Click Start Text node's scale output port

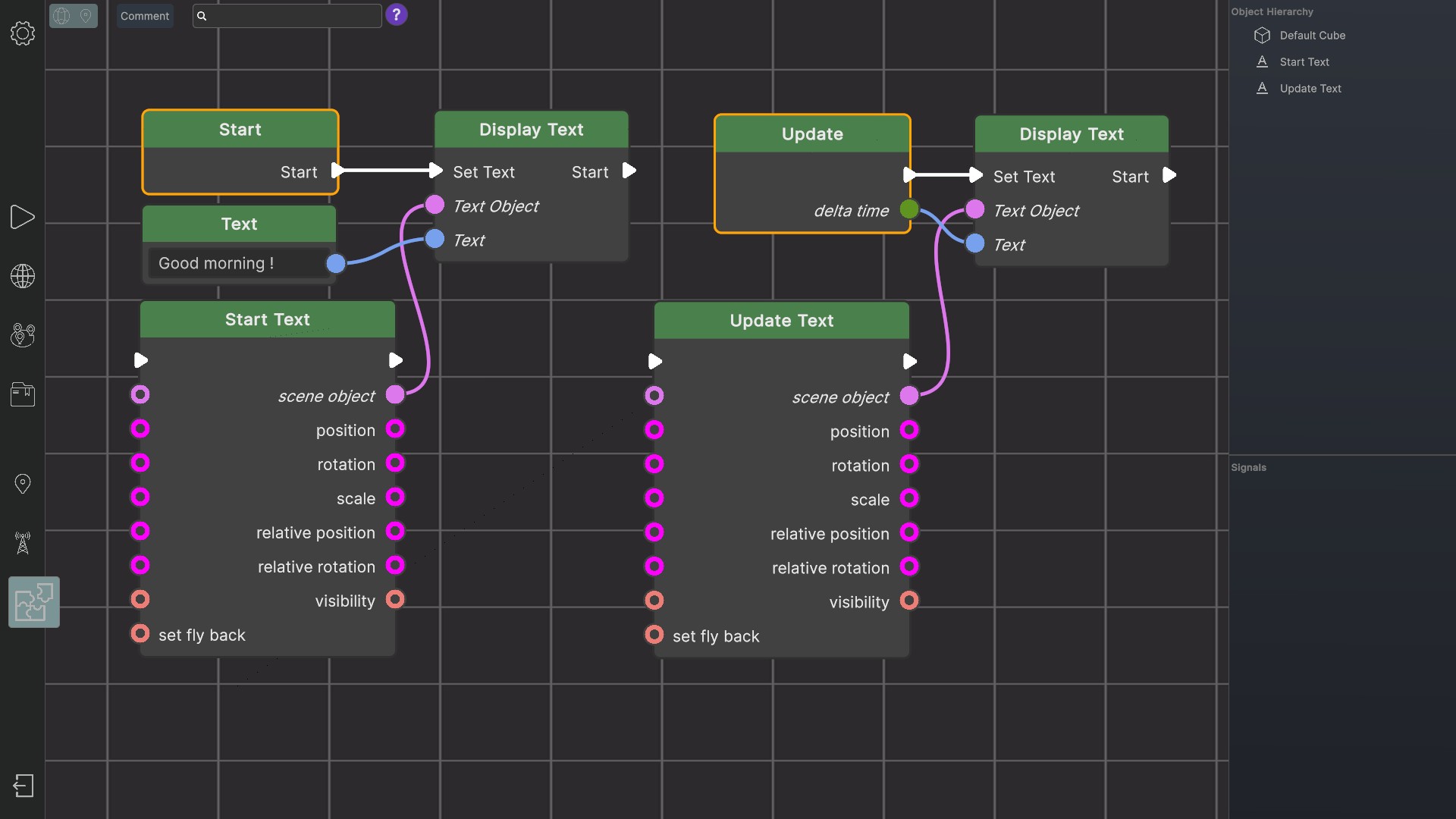tap(395, 497)
